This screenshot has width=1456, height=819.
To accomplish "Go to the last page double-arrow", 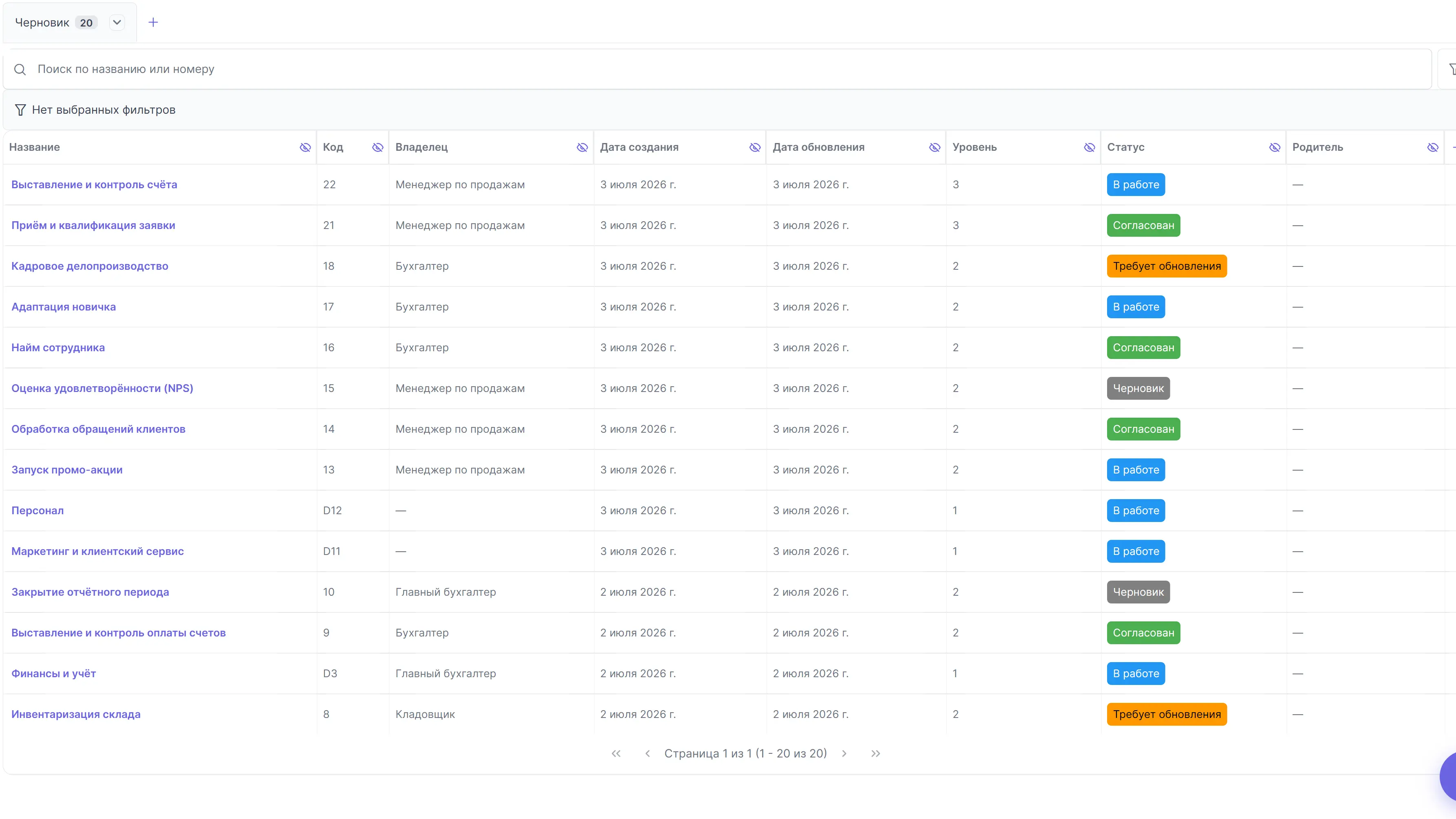I will point(876,753).
